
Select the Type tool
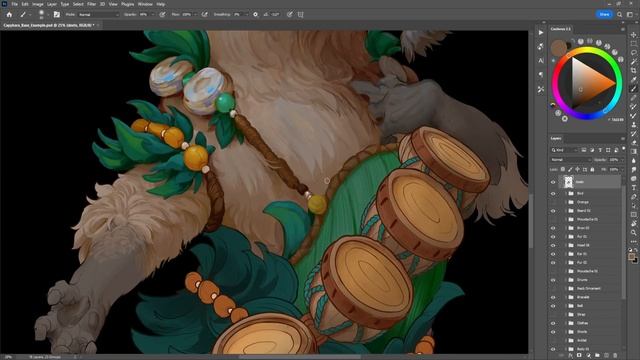coord(633,188)
